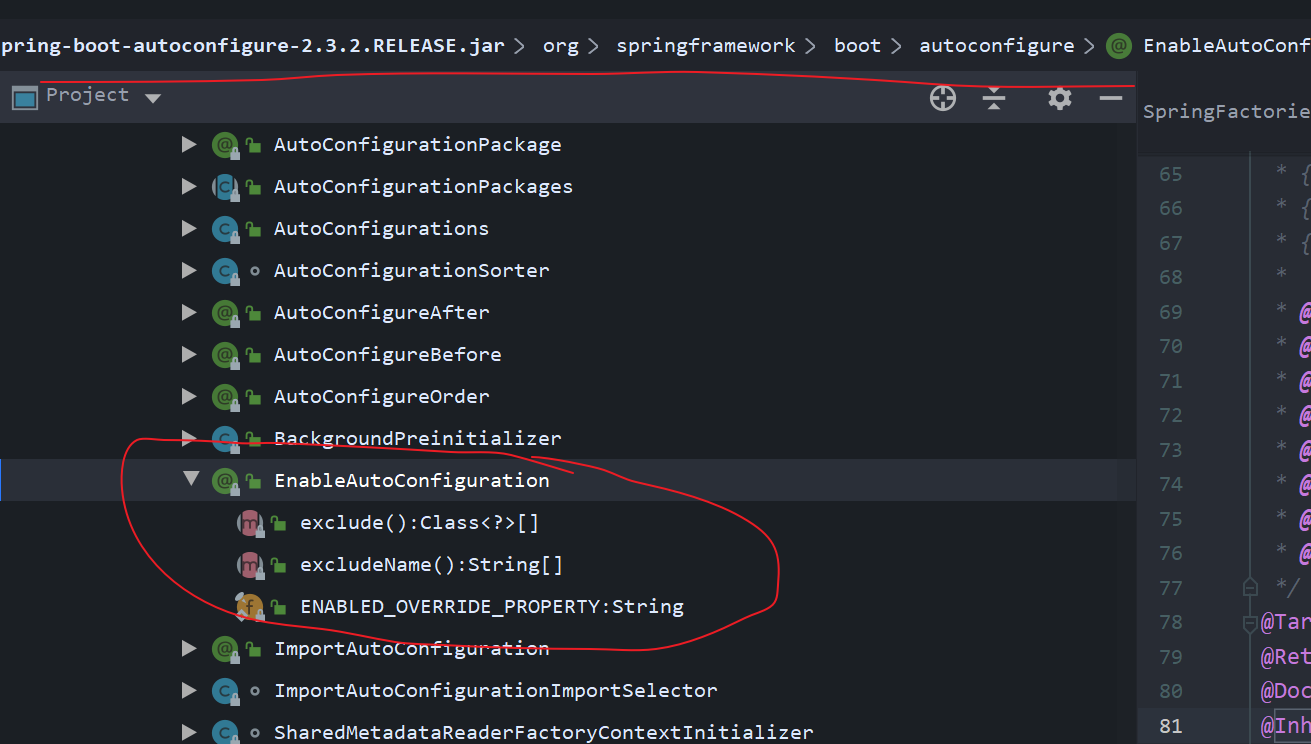The image size is (1311, 744).
Task: Expand the AutoConfigureAfter node
Action: point(188,313)
